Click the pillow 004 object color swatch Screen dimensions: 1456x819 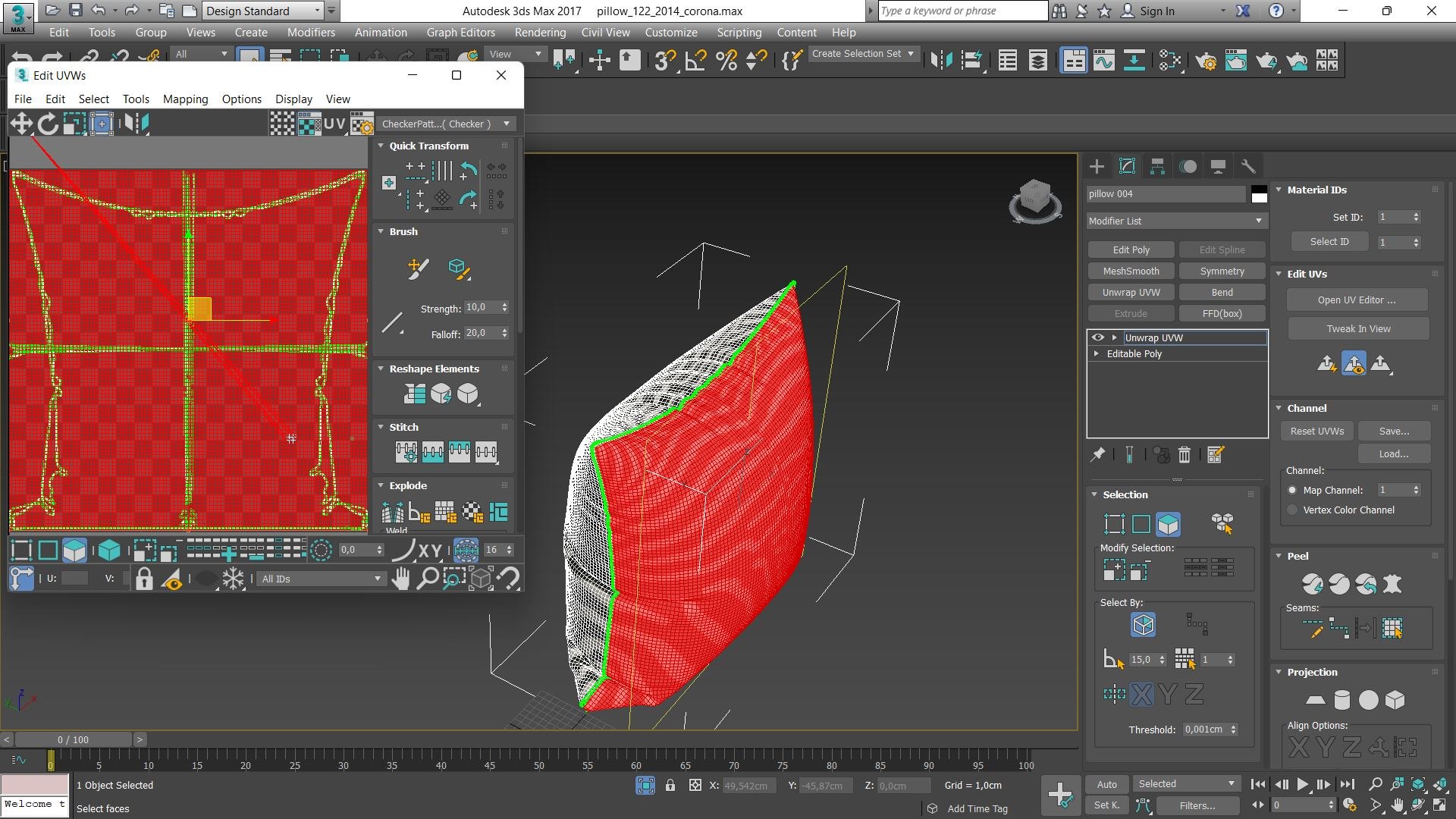tap(1259, 194)
